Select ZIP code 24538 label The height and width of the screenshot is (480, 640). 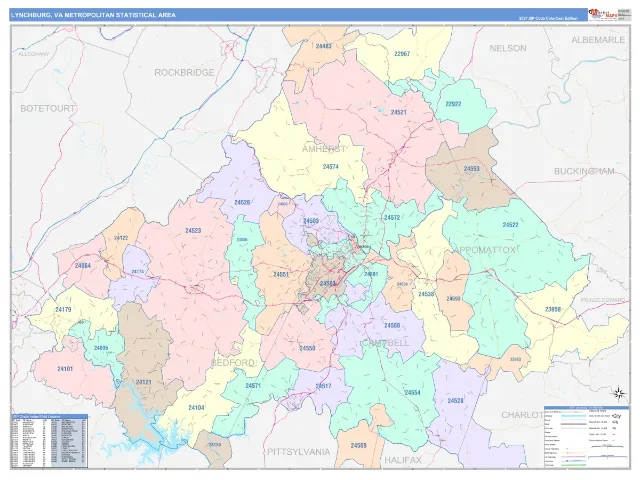coord(426,294)
